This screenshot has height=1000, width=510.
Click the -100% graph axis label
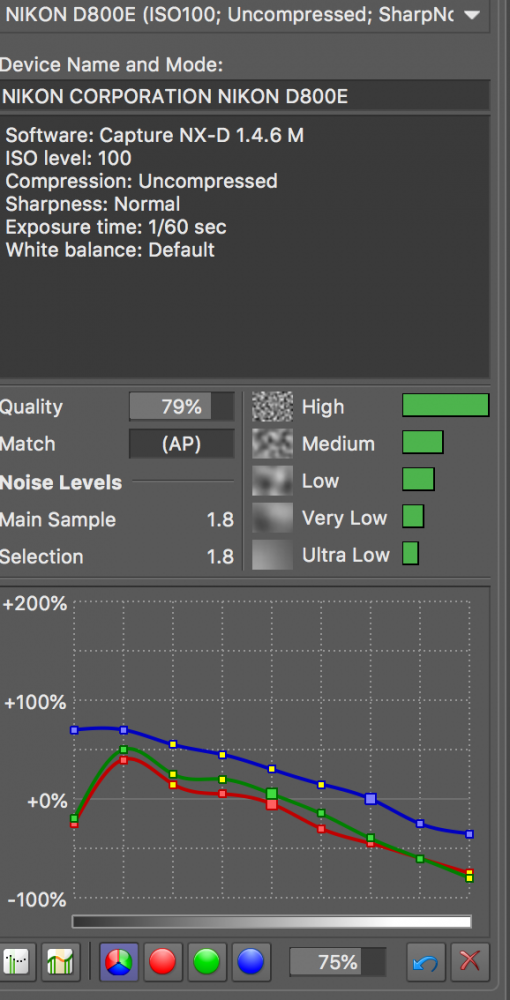click(37, 900)
